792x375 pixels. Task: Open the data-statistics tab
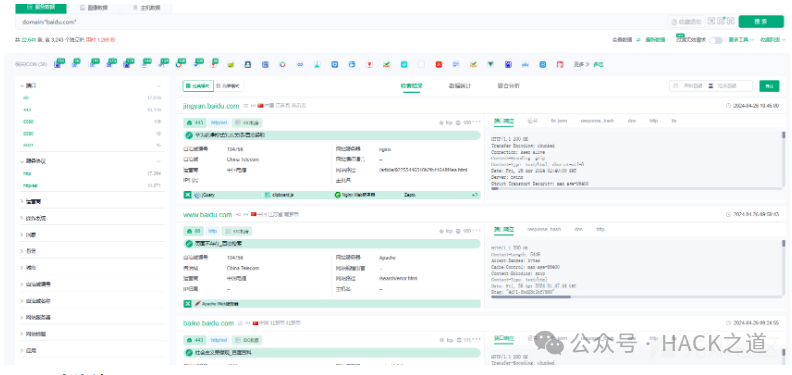[x=460, y=86]
